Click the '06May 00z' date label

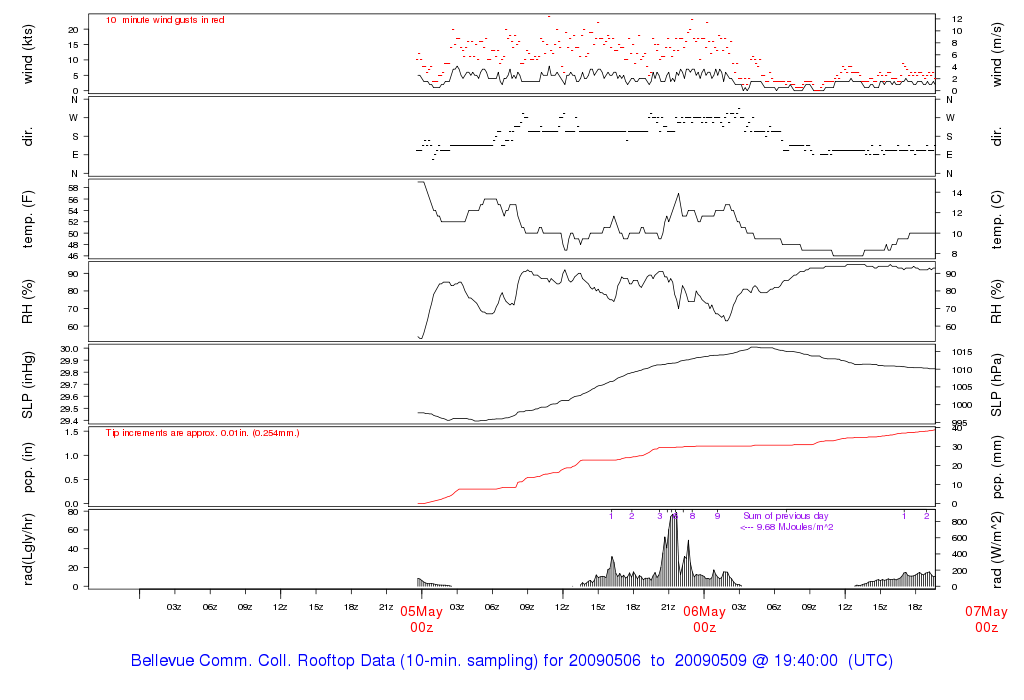point(704,619)
